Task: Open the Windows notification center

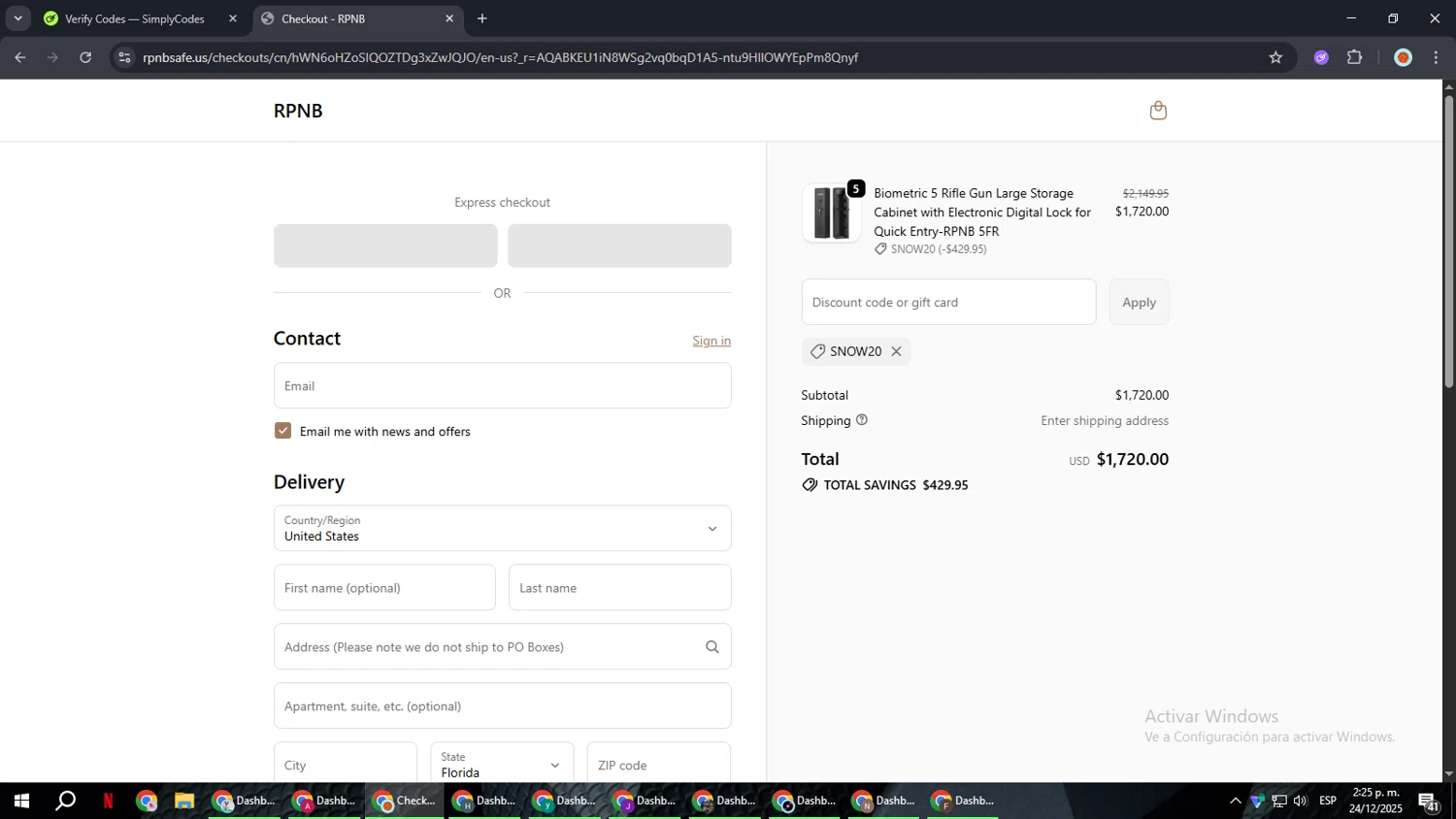Action: (1430, 801)
